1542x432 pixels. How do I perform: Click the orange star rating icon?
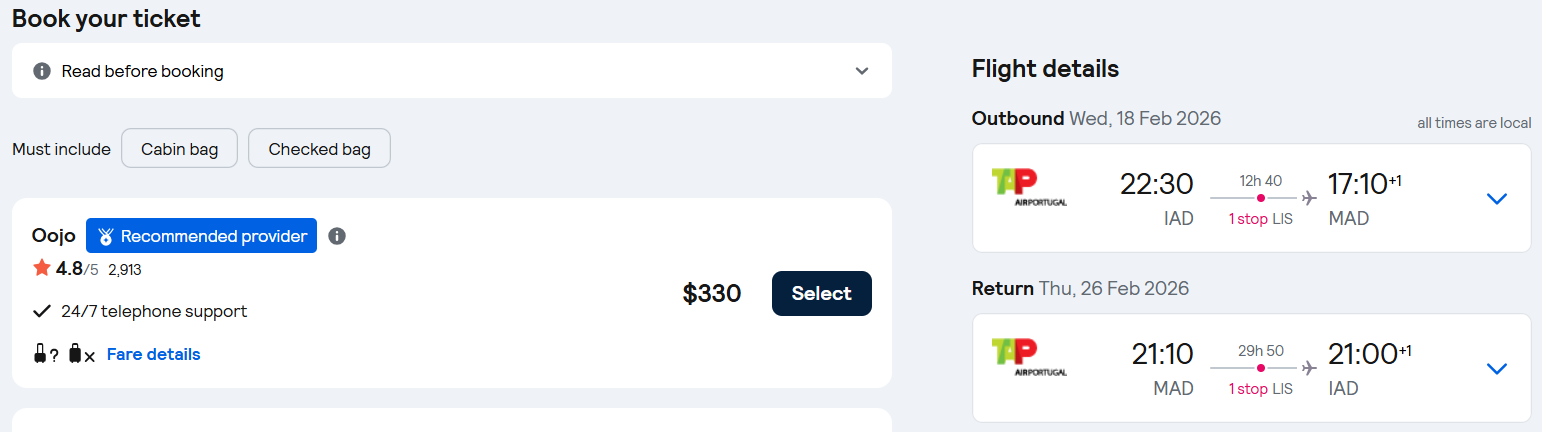click(42, 268)
